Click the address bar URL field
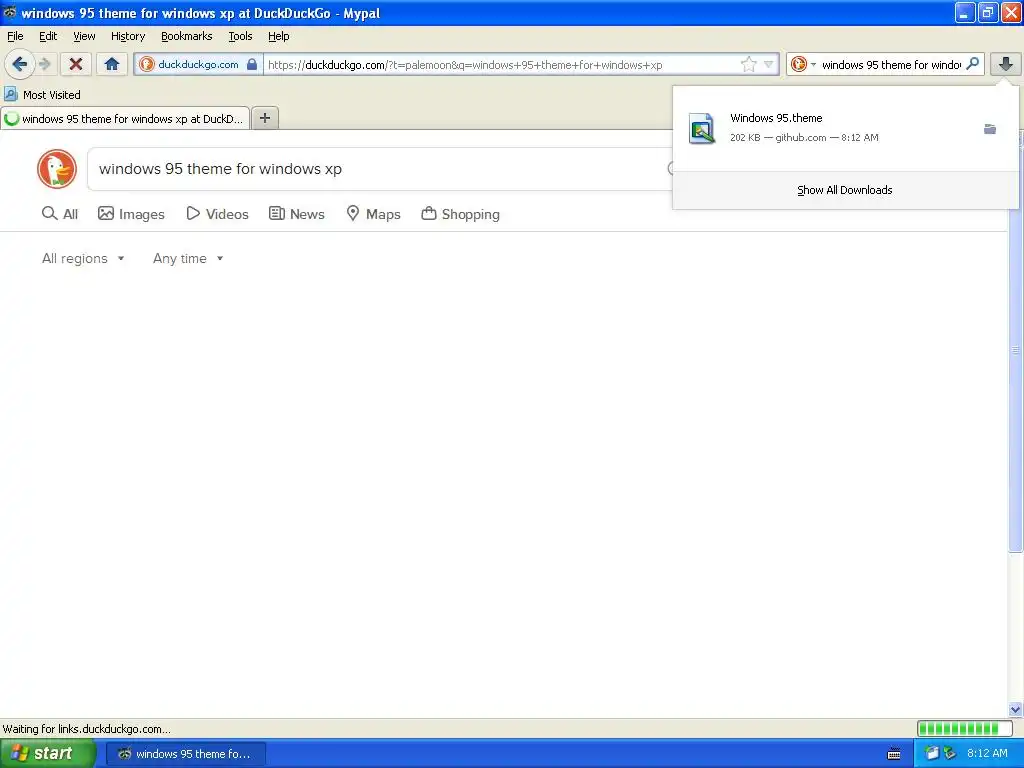This screenshot has height=768, width=1024. tap(502, 65)
